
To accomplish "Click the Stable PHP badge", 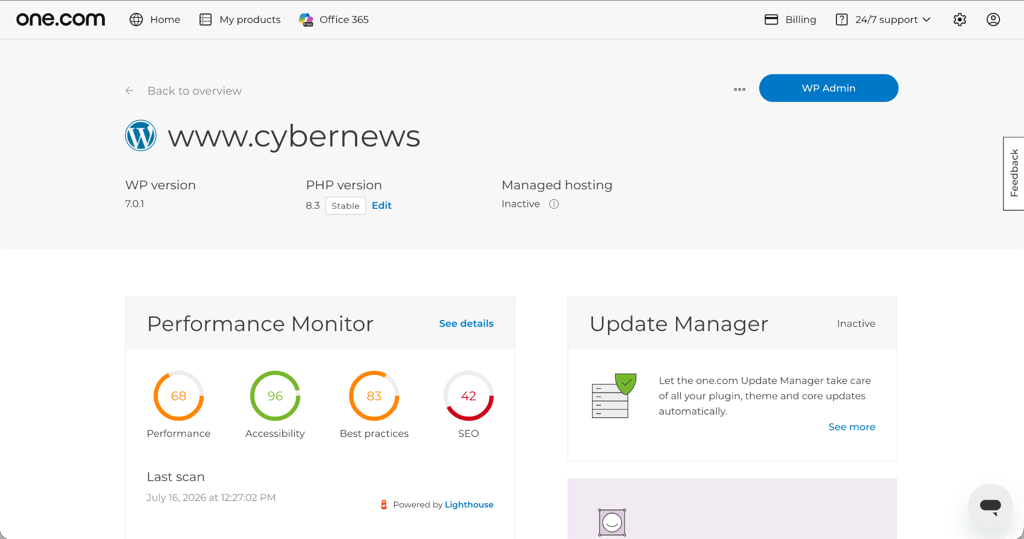I will (345, 206).
